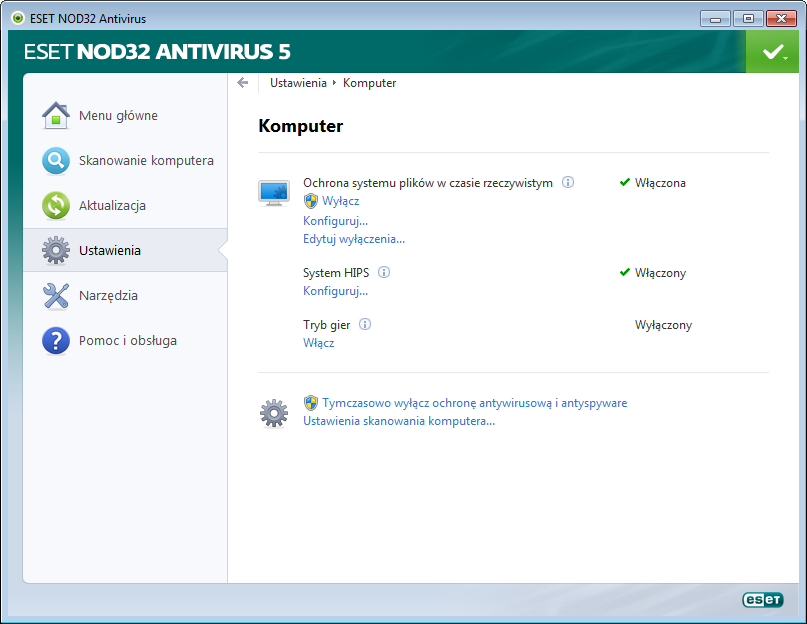This screenshot has width=807, height=624.
Task: Click green checkmark beside Włączony
Action: click(x=625, y=272)
